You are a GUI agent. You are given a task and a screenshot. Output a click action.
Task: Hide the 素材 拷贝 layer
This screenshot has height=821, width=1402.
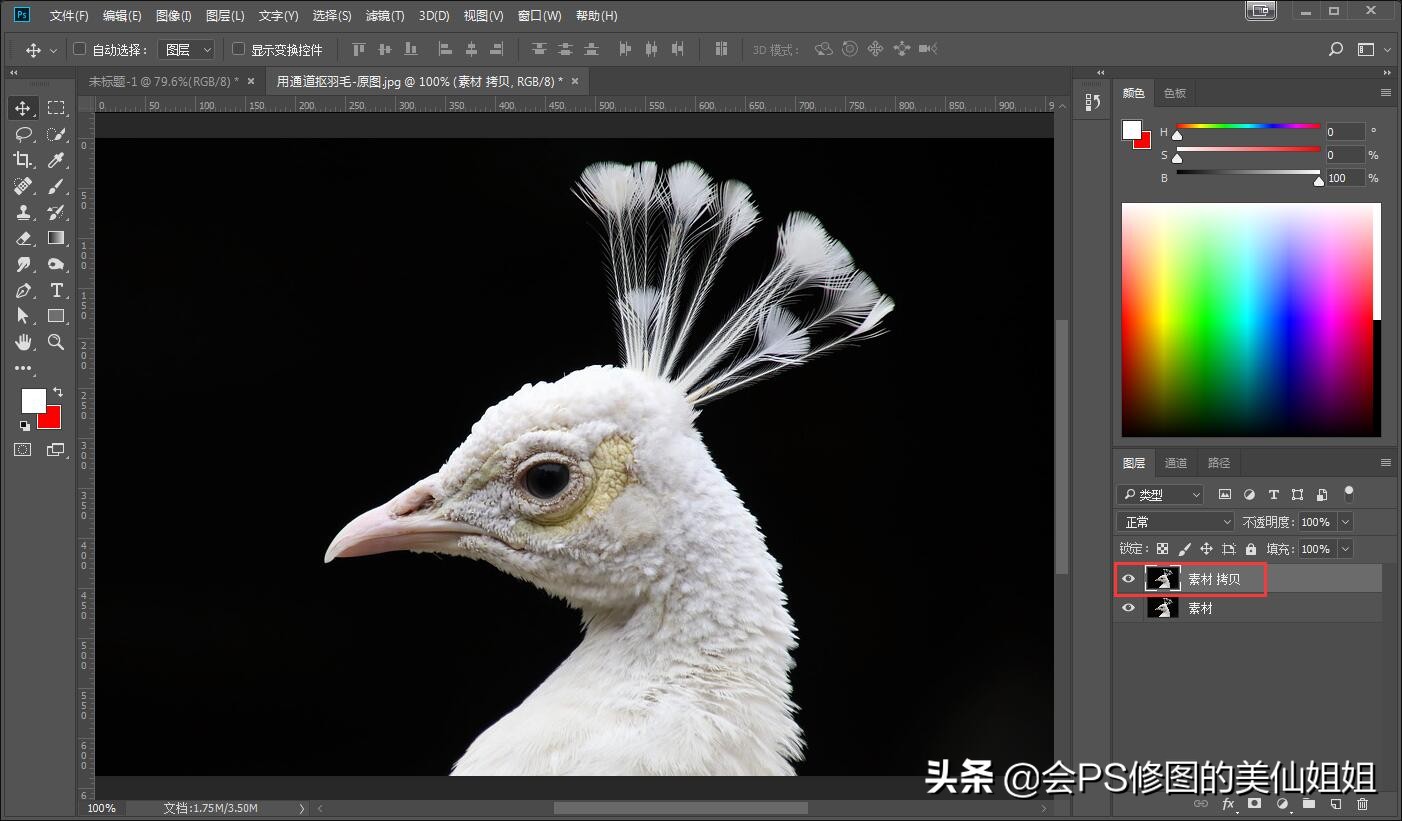tap(1129, 579)
